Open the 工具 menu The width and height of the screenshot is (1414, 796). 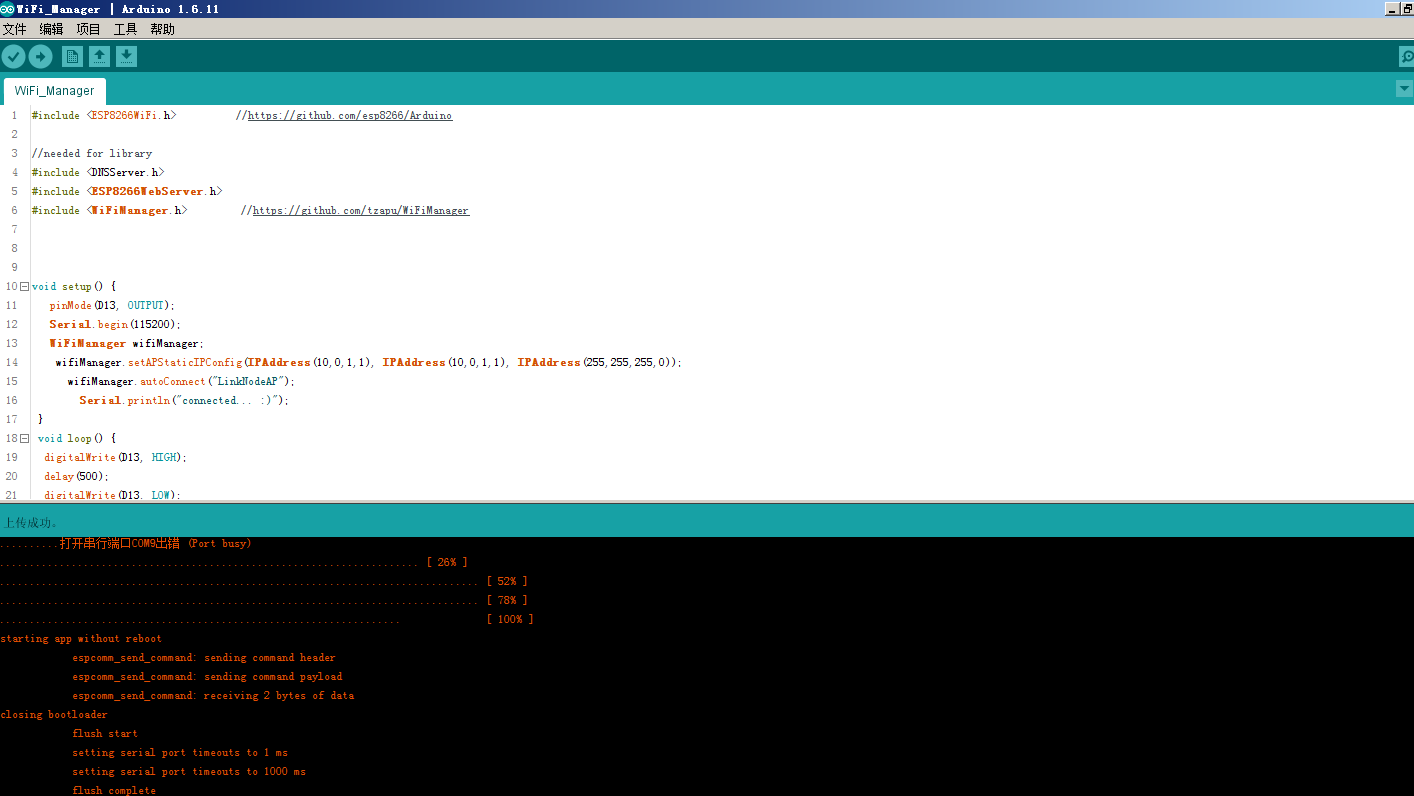pos(125,29)
